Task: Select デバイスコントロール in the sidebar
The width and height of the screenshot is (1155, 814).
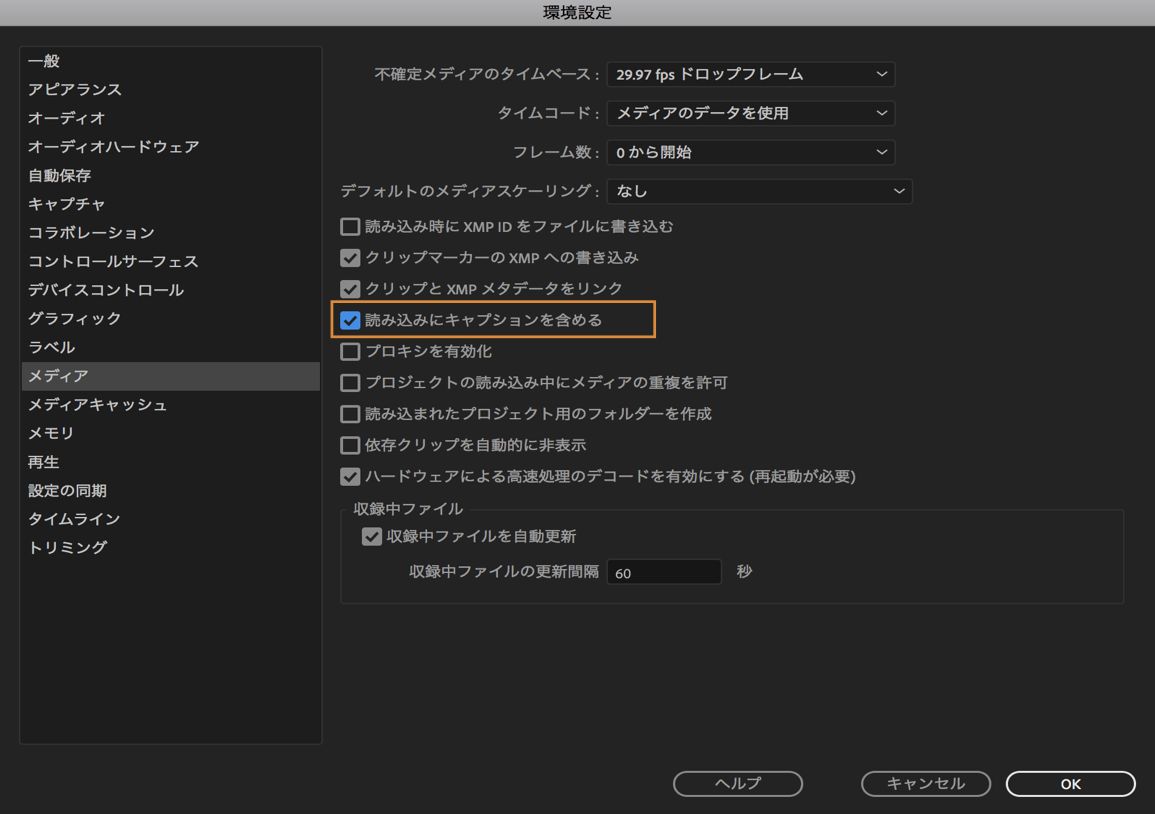Action: click(95, 289)
